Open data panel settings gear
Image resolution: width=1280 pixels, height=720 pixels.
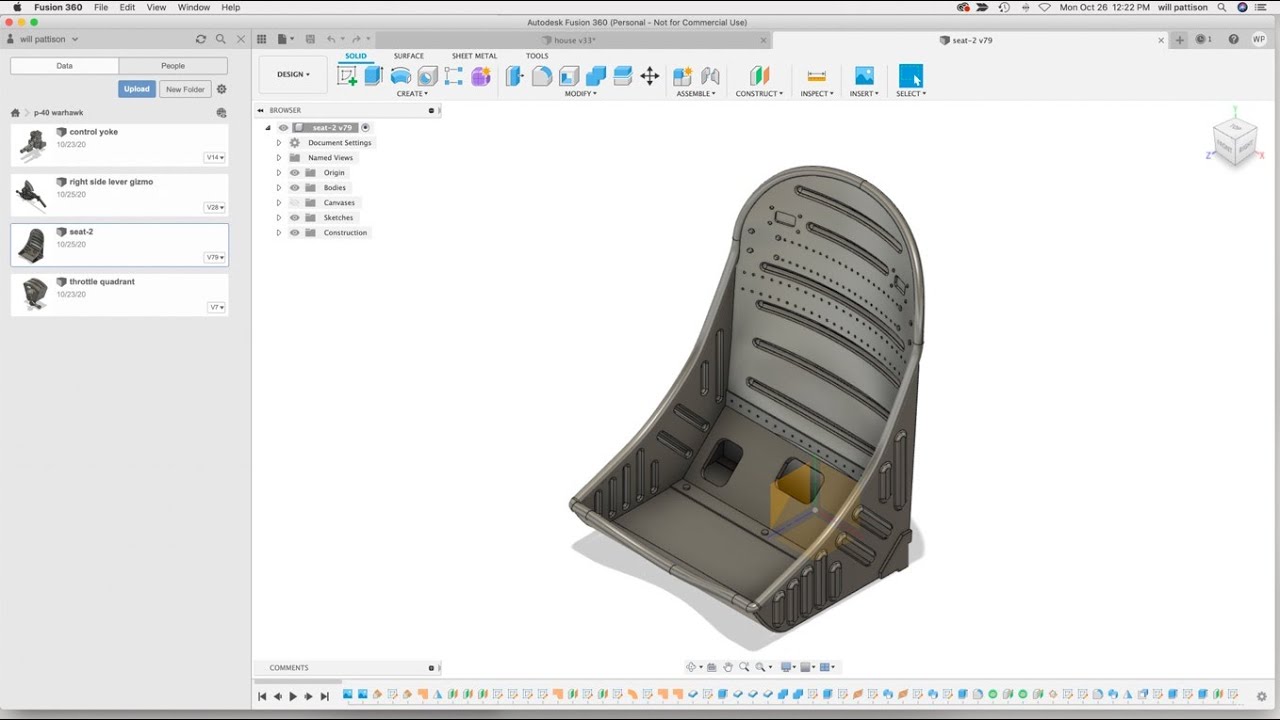pyautogui.click(x=221, y=89)
